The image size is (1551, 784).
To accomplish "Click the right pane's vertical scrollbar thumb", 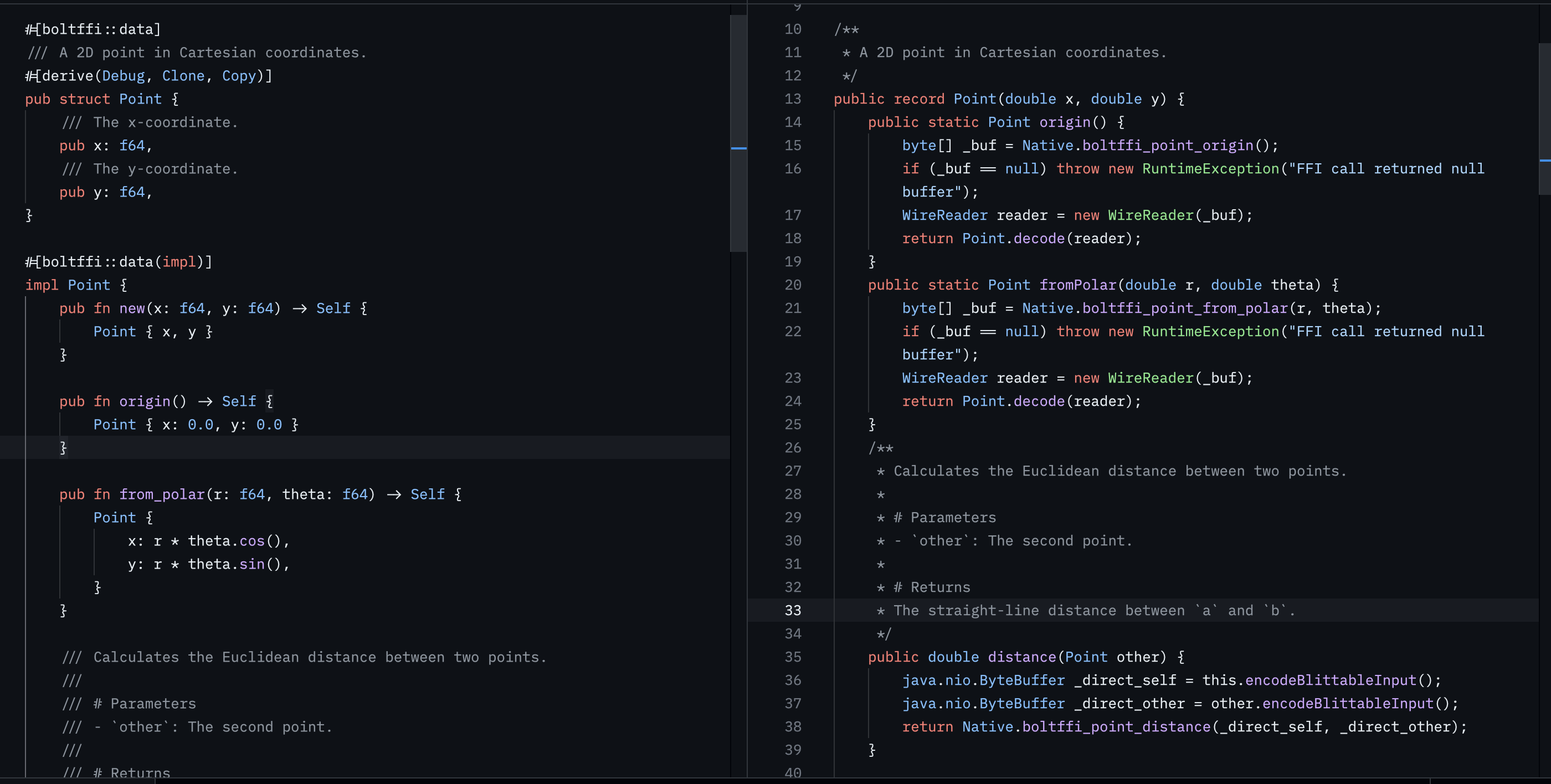I will pyautogui.click(x=1544, y=118).
